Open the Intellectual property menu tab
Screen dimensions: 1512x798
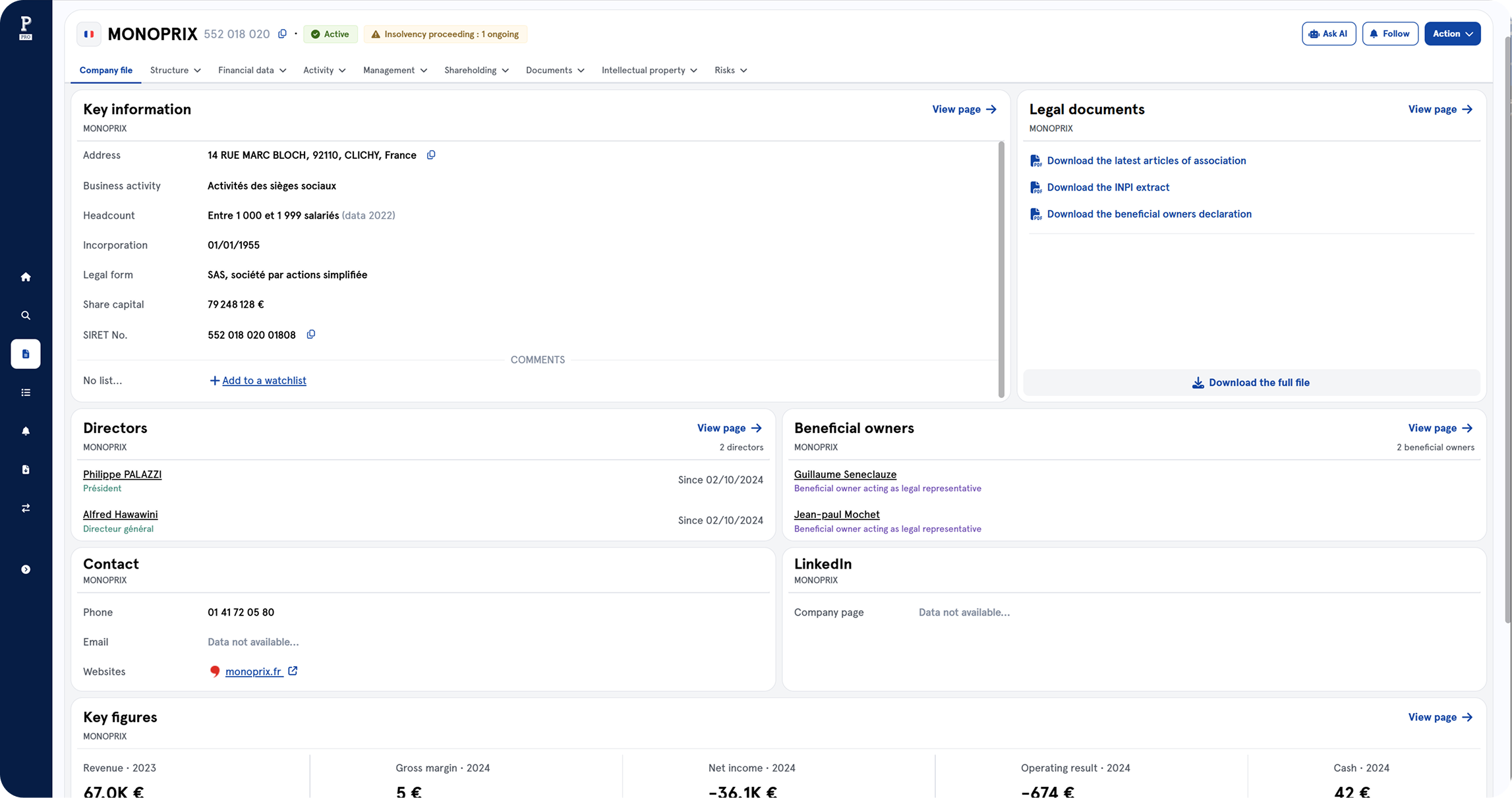coord(649,71)
